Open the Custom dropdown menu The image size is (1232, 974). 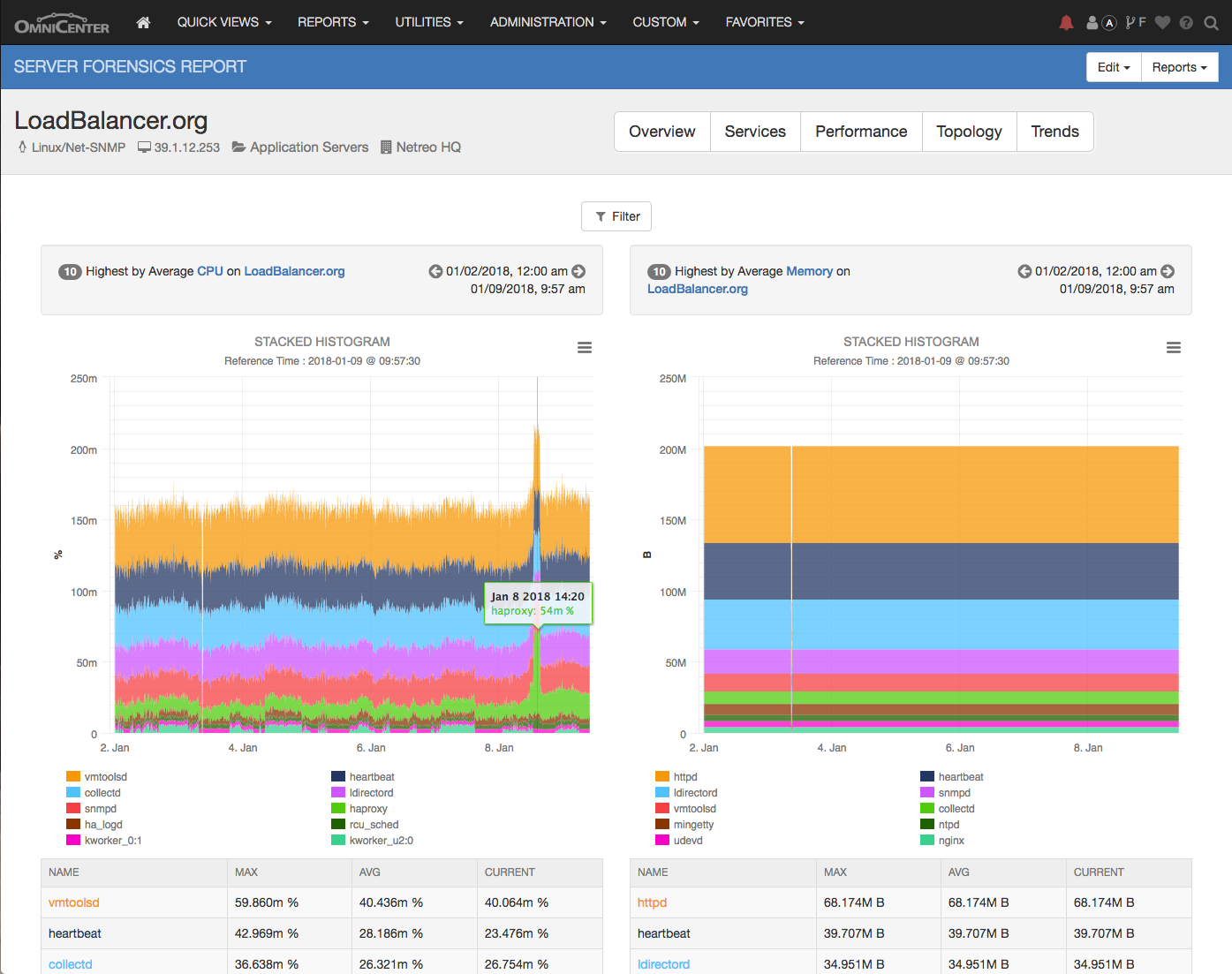(x=666, y=22)
